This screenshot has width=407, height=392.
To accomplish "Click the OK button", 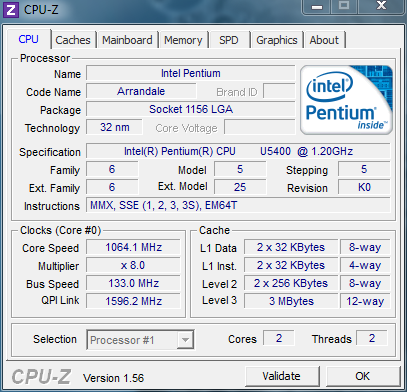I will point(362,376).
